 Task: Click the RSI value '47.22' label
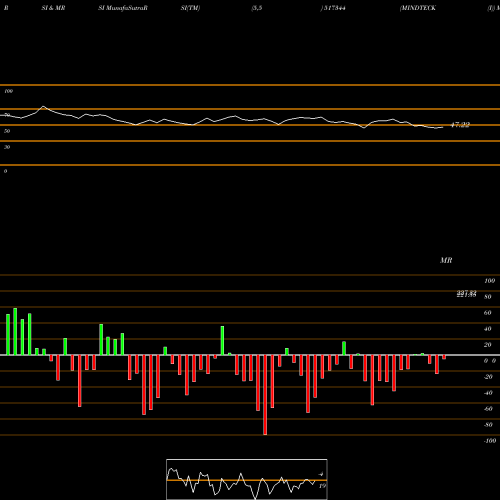[x=460, y=125]
